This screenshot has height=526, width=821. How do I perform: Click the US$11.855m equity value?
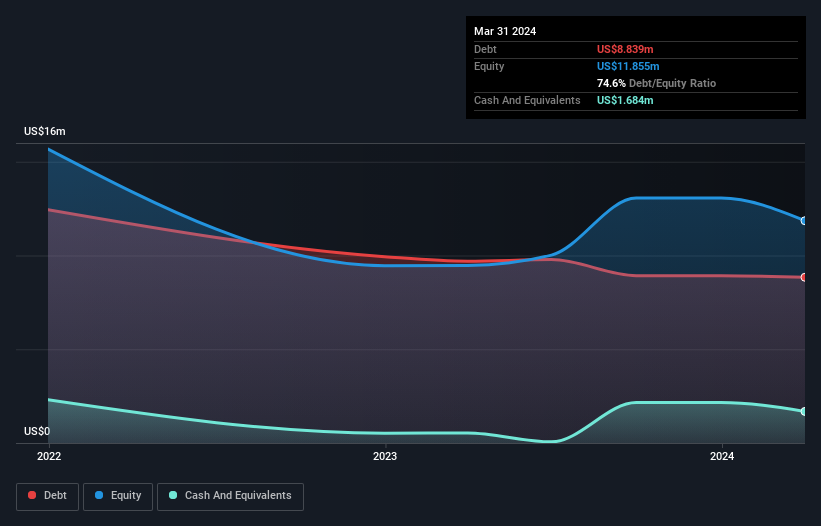pyautogui.click(x=628, y=66)
